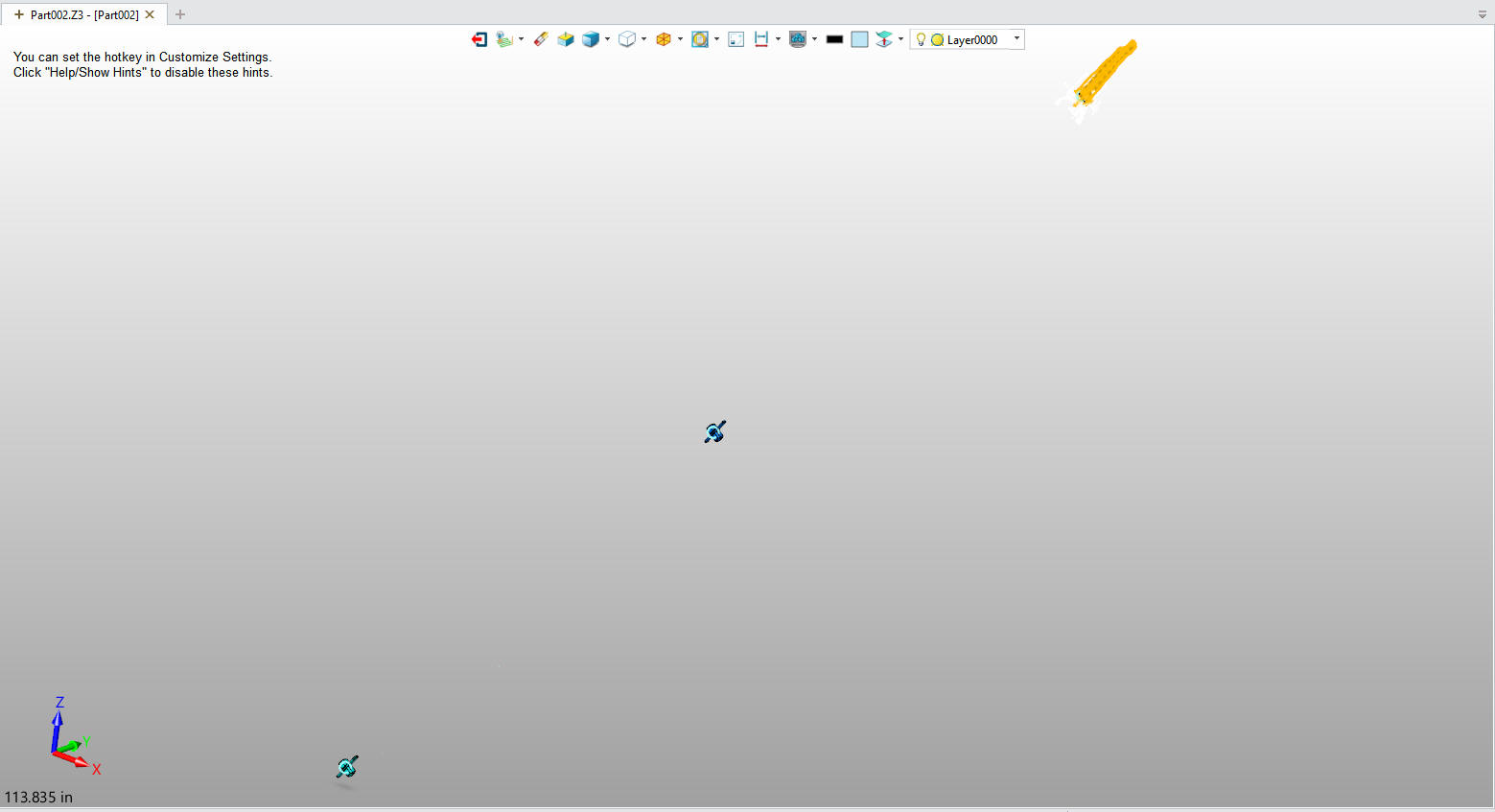Click the small square frame toolbar icon
This screenshot has width=1495, height=812.
click(x=736, y=39)
